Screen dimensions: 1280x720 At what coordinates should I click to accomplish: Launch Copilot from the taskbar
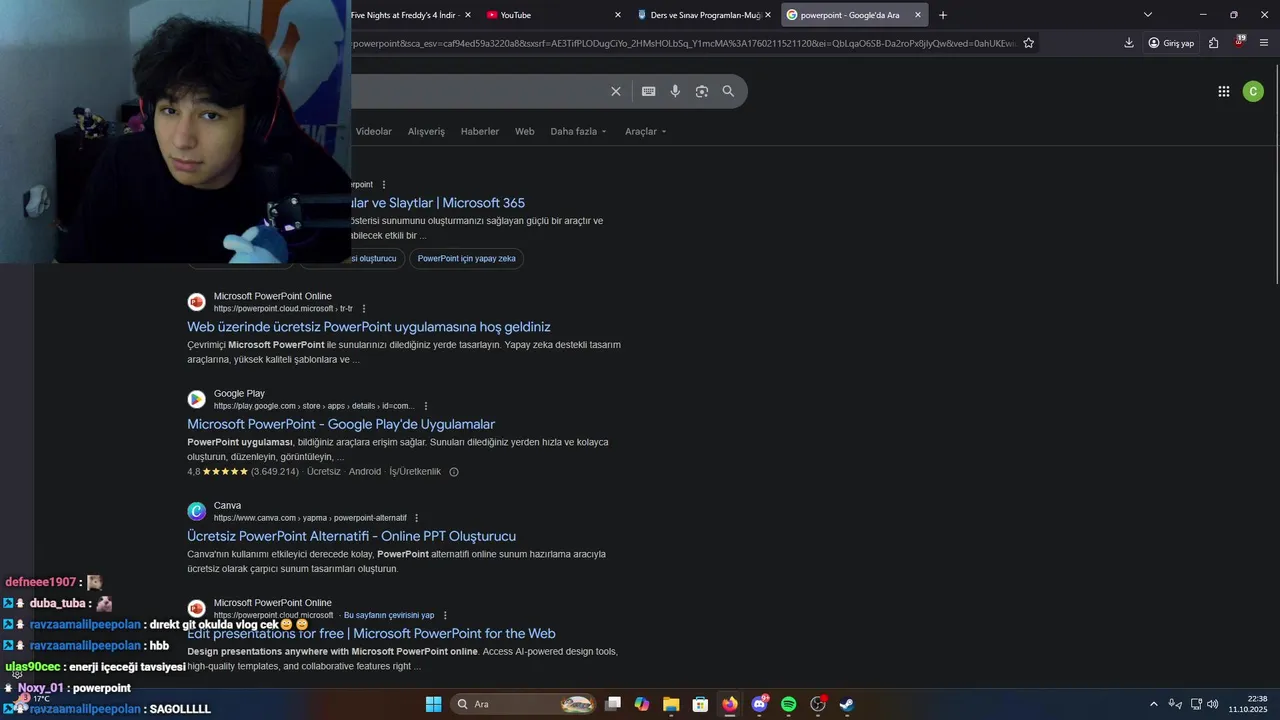pos(642,704)
